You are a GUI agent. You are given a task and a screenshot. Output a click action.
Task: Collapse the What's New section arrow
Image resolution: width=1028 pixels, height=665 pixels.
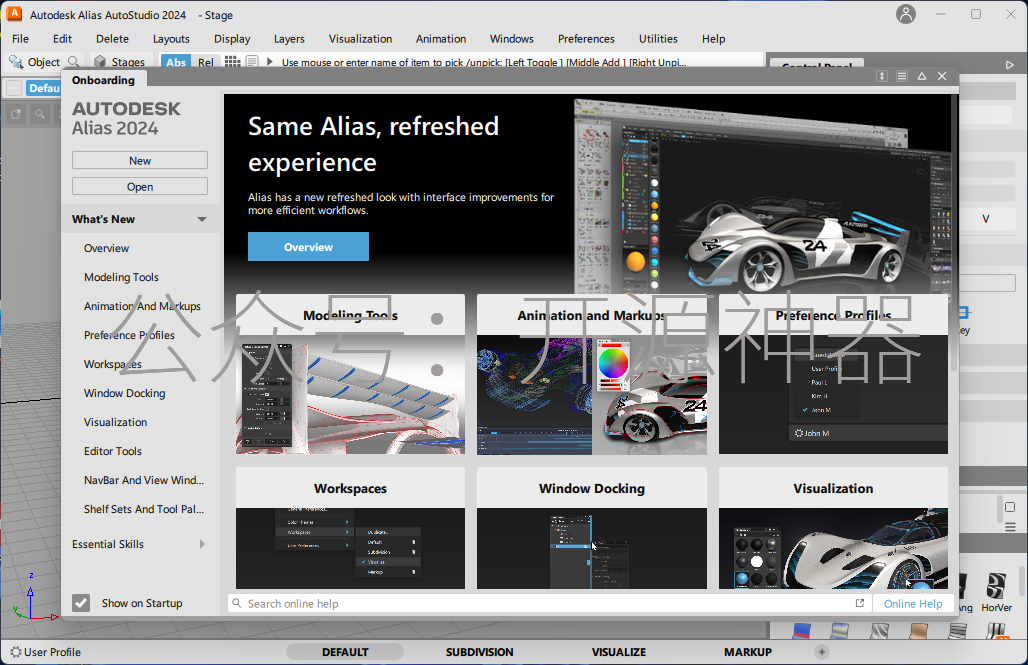tap(202, 220)
